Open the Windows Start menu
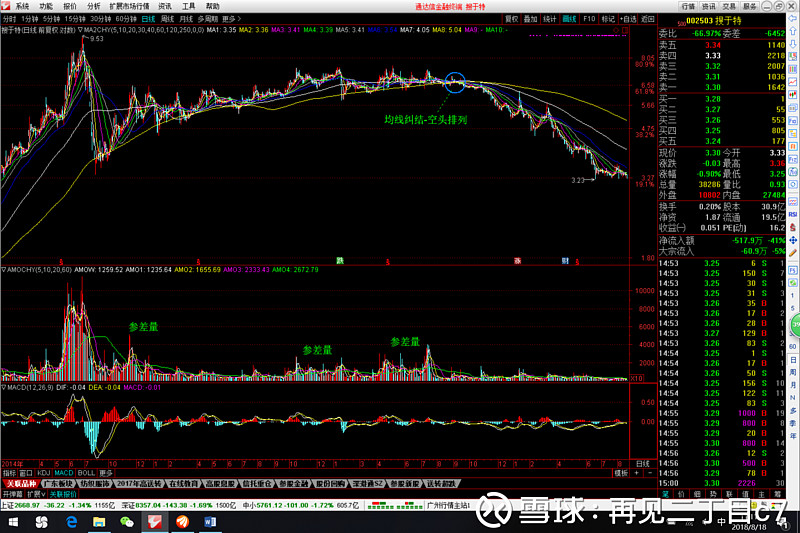Viewport: 800px width, 533px height. pyautogui.click(x=13, y=522)
